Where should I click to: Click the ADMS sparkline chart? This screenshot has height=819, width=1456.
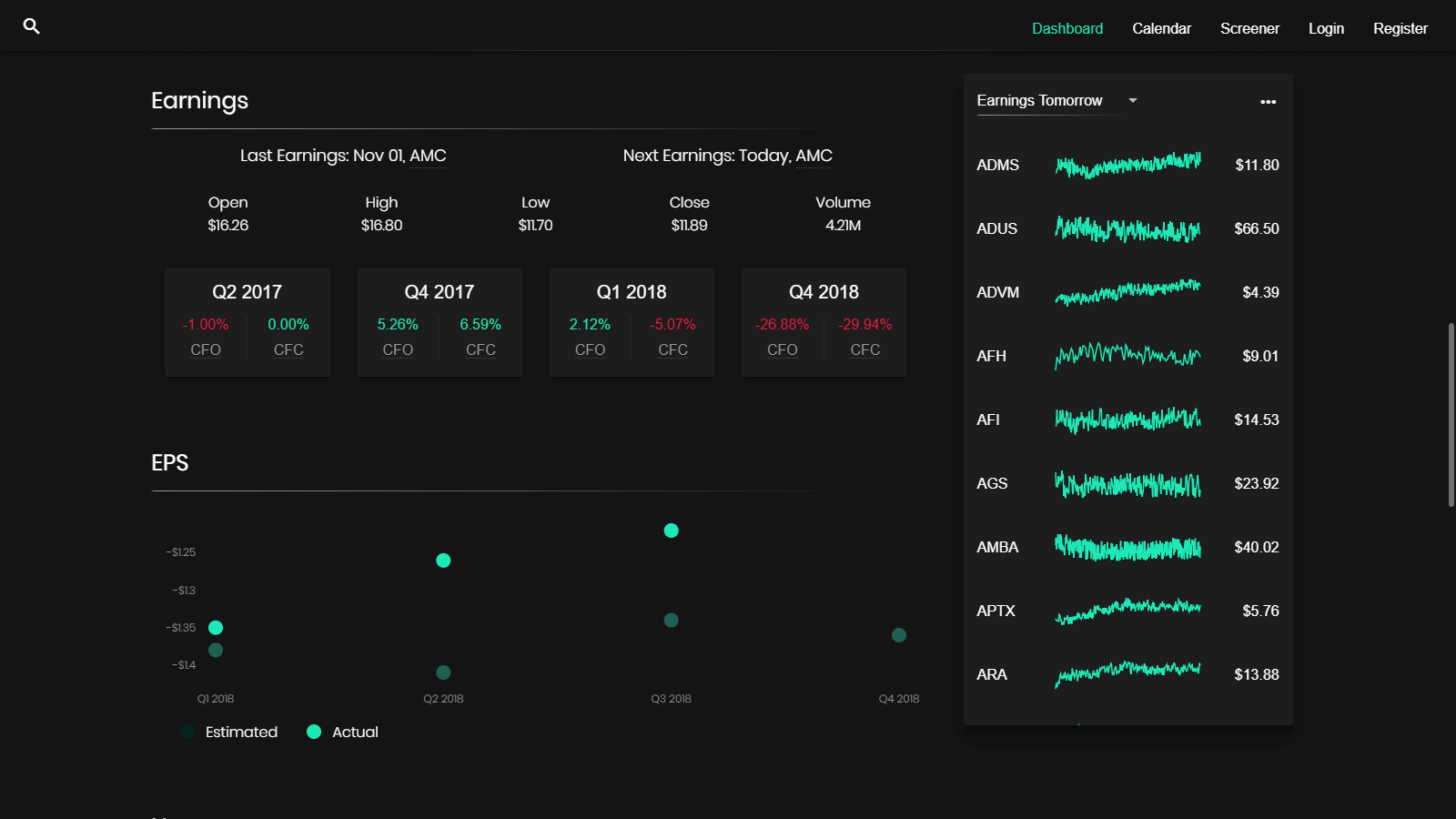(1127, 165)
